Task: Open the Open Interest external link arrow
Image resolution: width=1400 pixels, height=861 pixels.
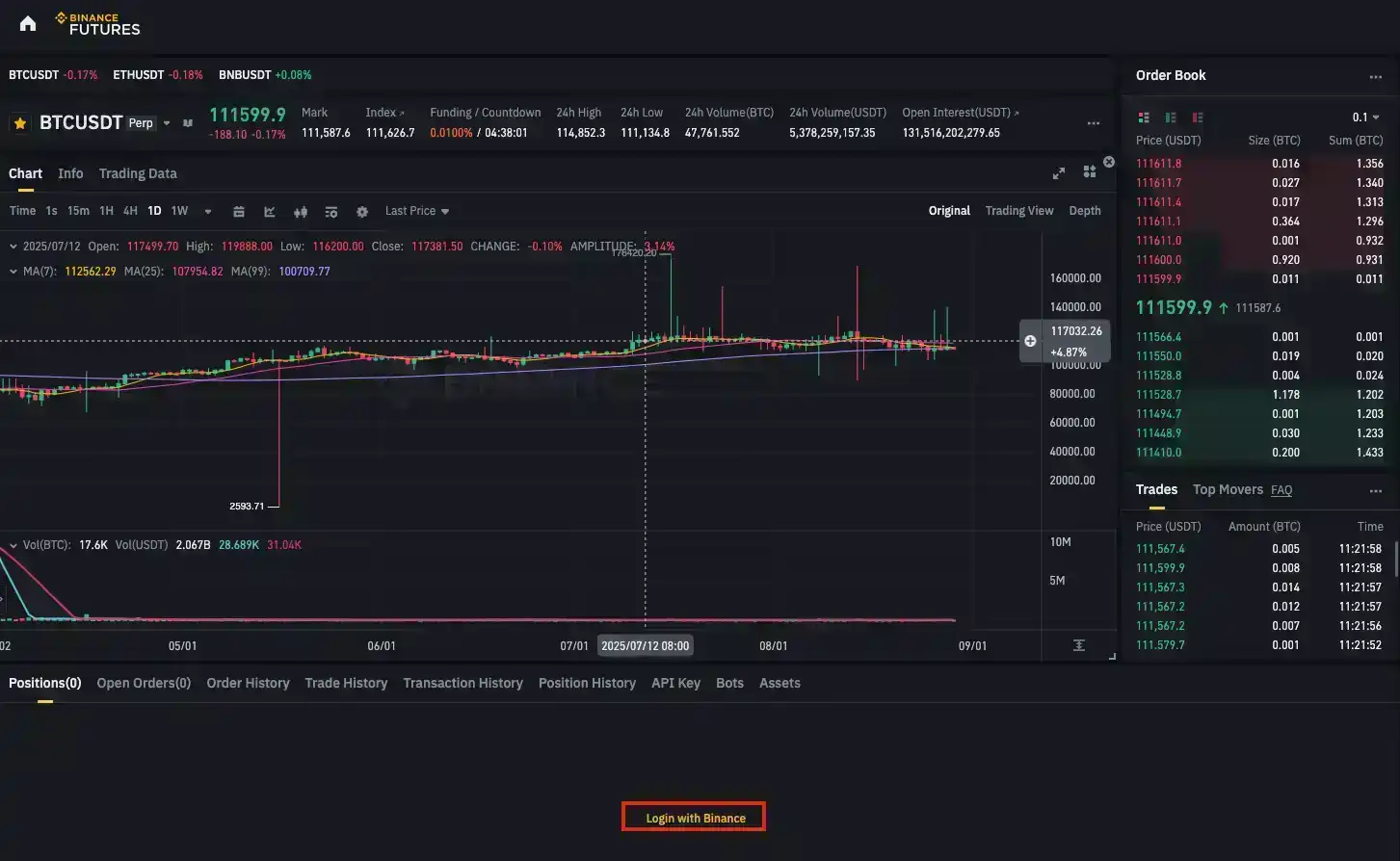Action: tap(1017, 113)
